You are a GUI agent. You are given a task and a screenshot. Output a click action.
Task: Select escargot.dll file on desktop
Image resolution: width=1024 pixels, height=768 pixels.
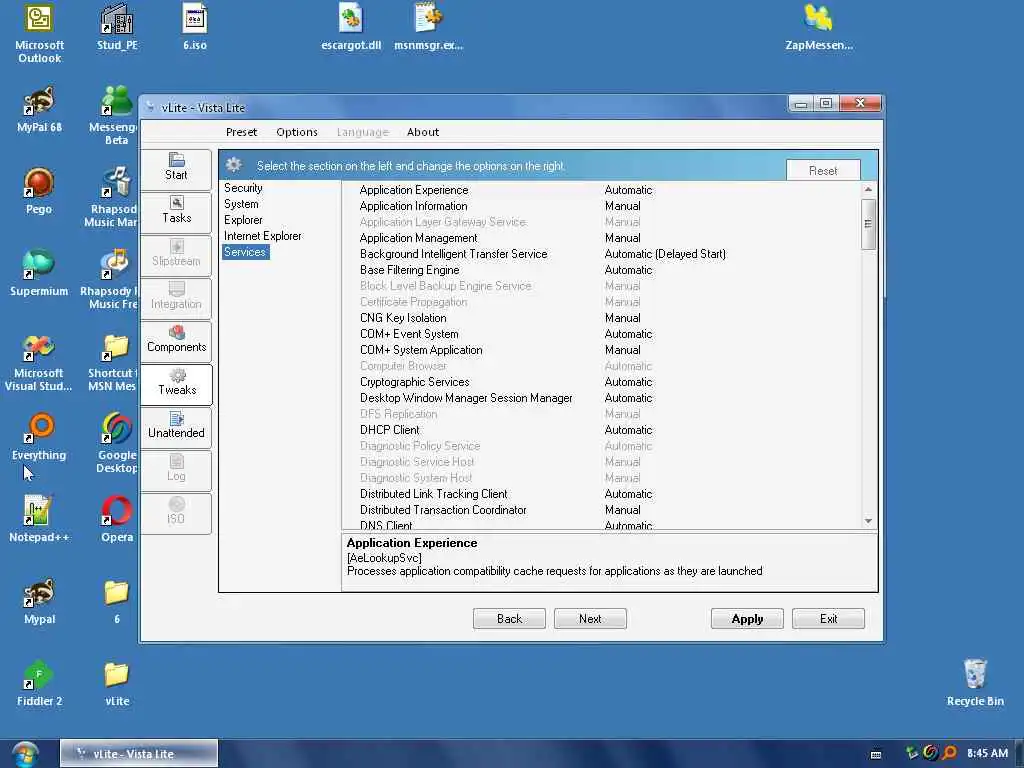pos(351,27)
